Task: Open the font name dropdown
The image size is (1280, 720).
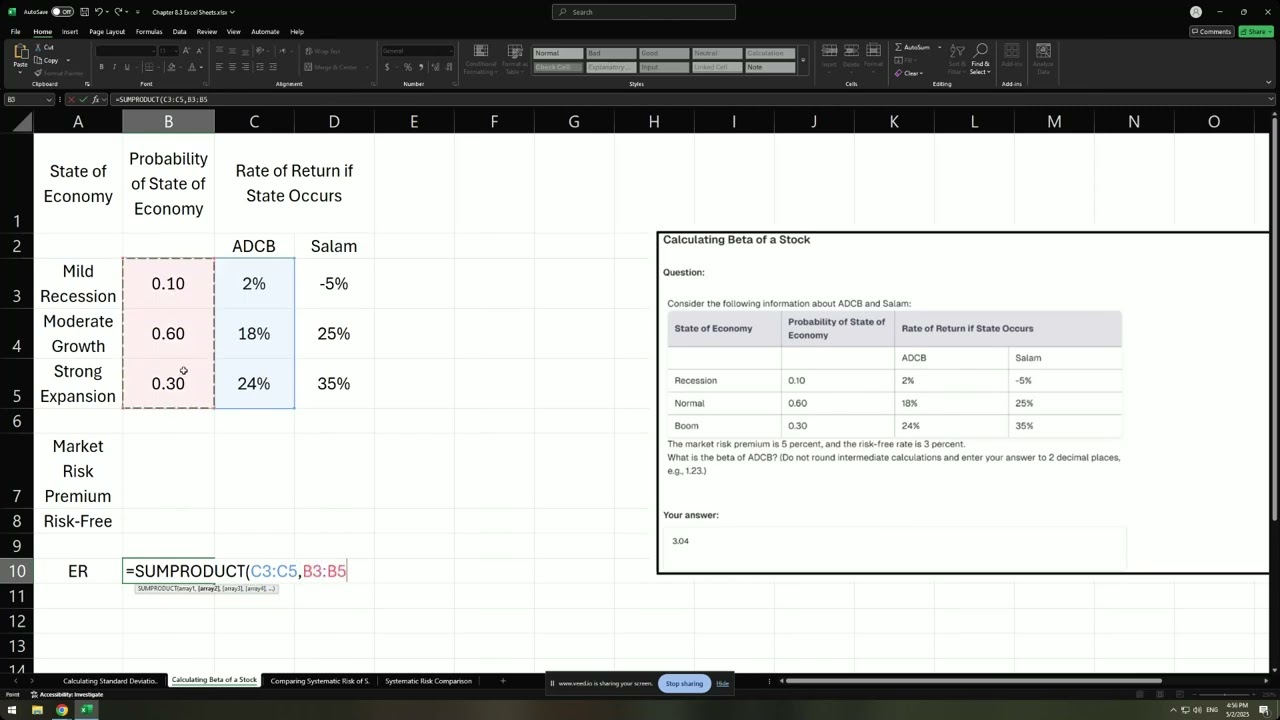Action: click(154, 51)
